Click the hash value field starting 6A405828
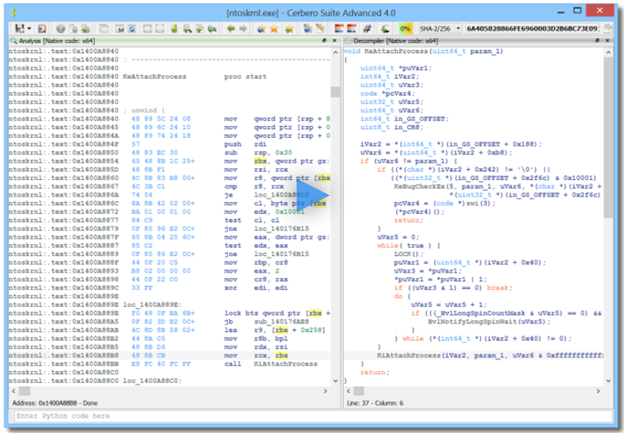 (x=533, y=29)
